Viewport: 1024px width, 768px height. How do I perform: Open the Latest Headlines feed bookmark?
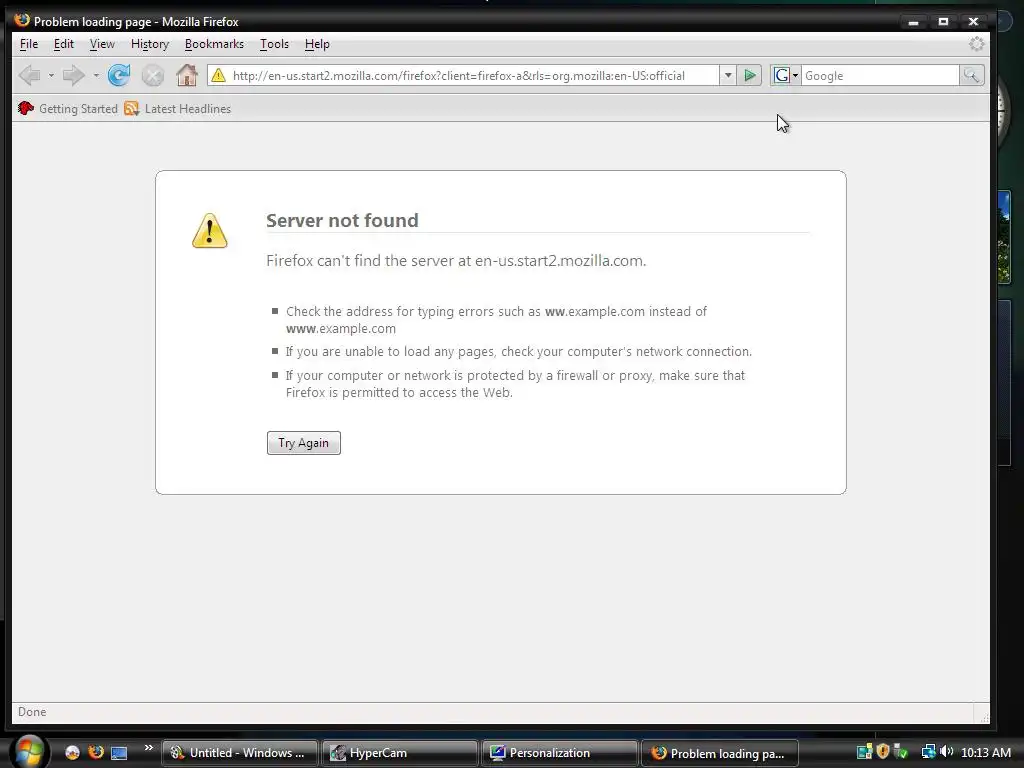pyautogui.click(x=178, y=108)
